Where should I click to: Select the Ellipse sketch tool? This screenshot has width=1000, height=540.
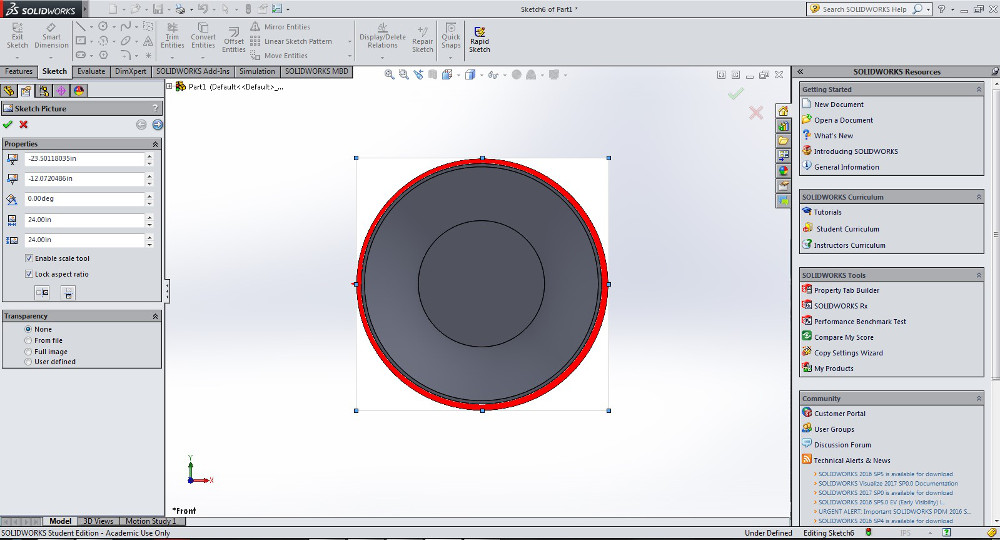(x=126, y=41)
